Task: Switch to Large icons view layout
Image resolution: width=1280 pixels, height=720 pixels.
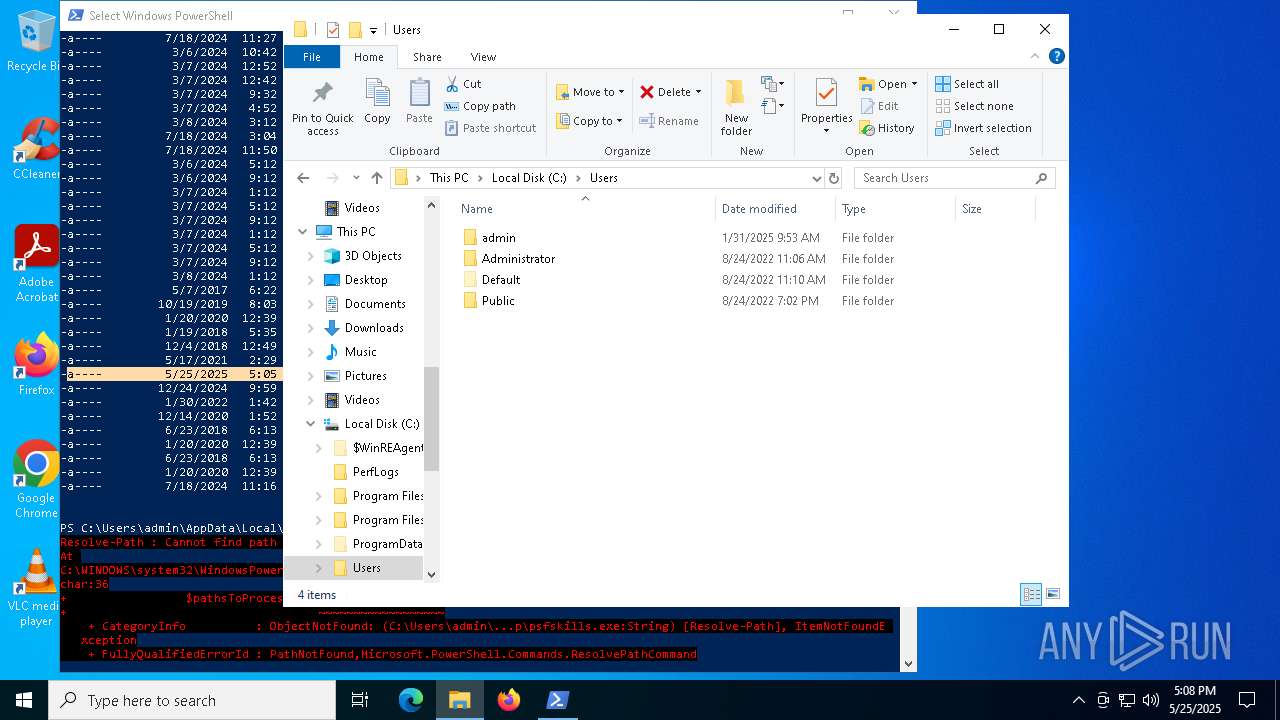Action: tap(1052, 594)
